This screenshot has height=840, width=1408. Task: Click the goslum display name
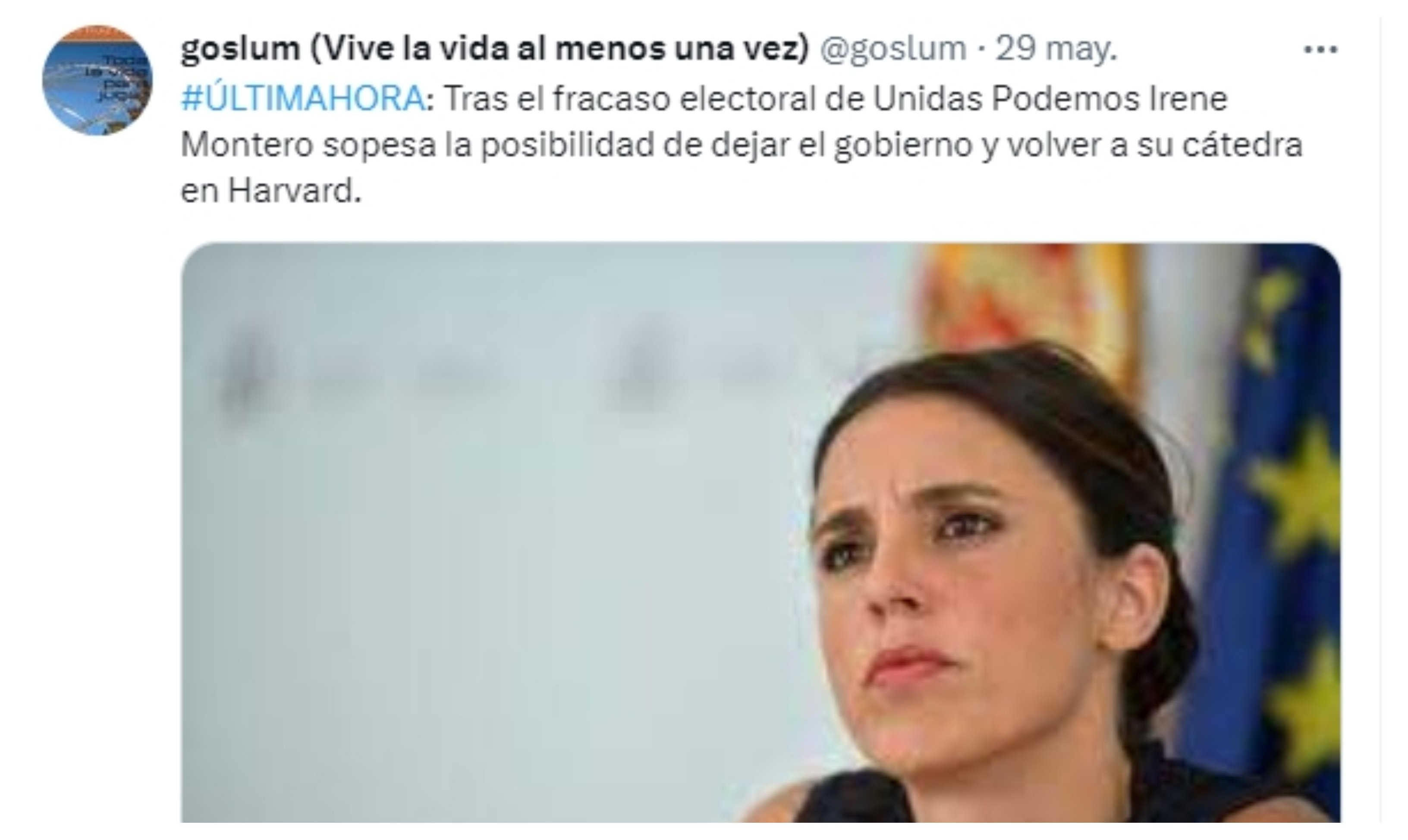pos(494,49)
